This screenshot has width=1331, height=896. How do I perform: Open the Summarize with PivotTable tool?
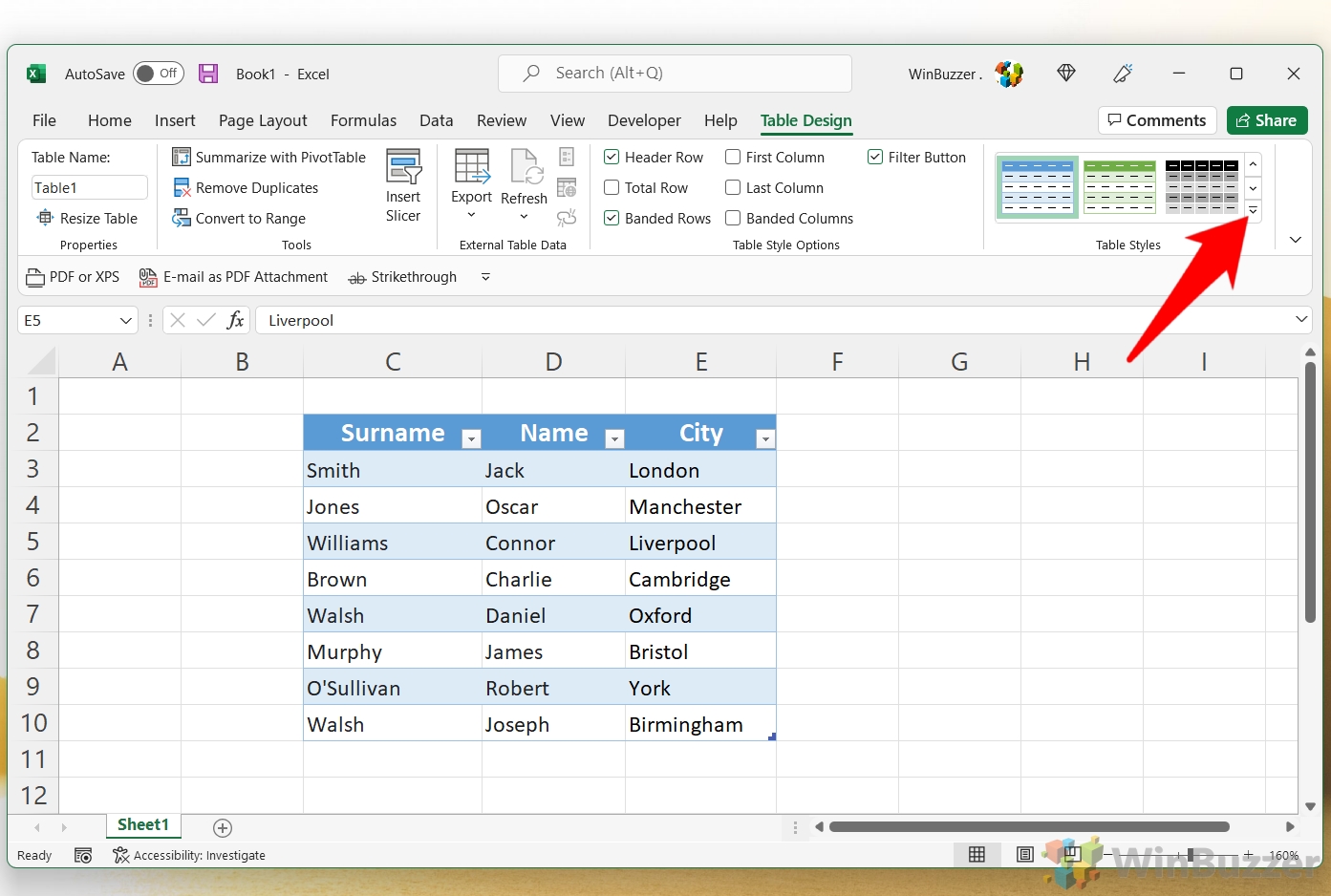click(269, 157)
